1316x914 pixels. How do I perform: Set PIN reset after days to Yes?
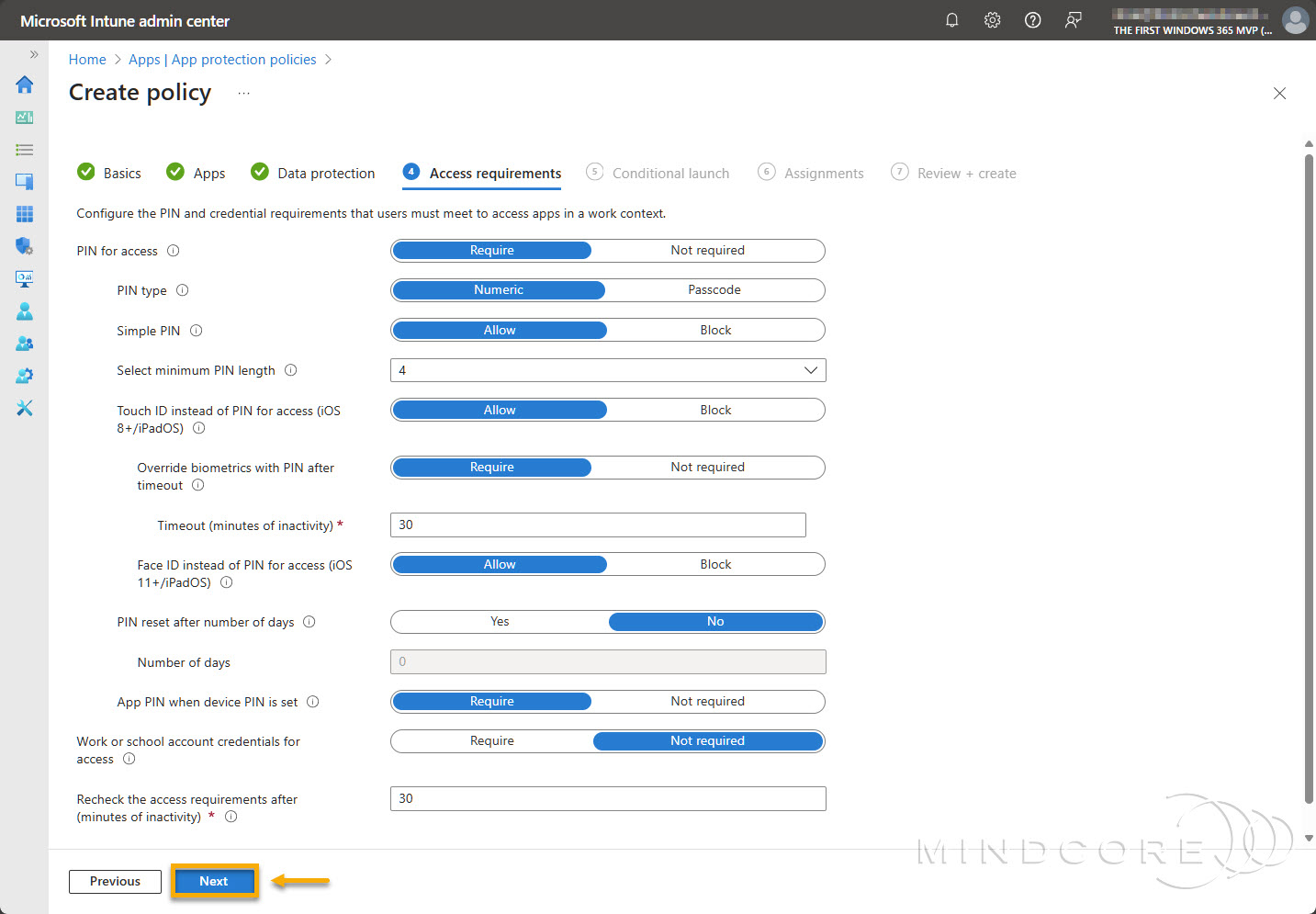tap(500, 622)
